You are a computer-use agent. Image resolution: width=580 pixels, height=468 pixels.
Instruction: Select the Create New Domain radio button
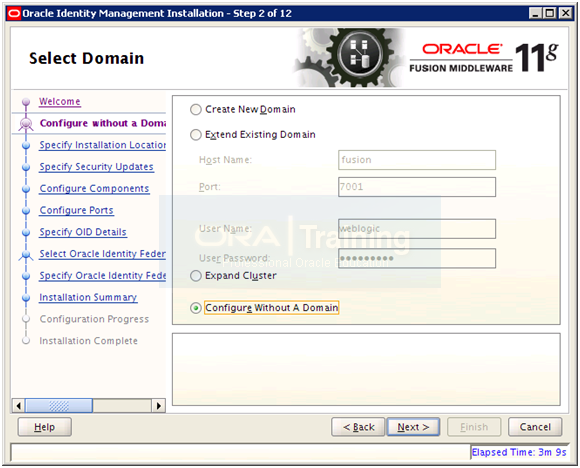(196, 110)
